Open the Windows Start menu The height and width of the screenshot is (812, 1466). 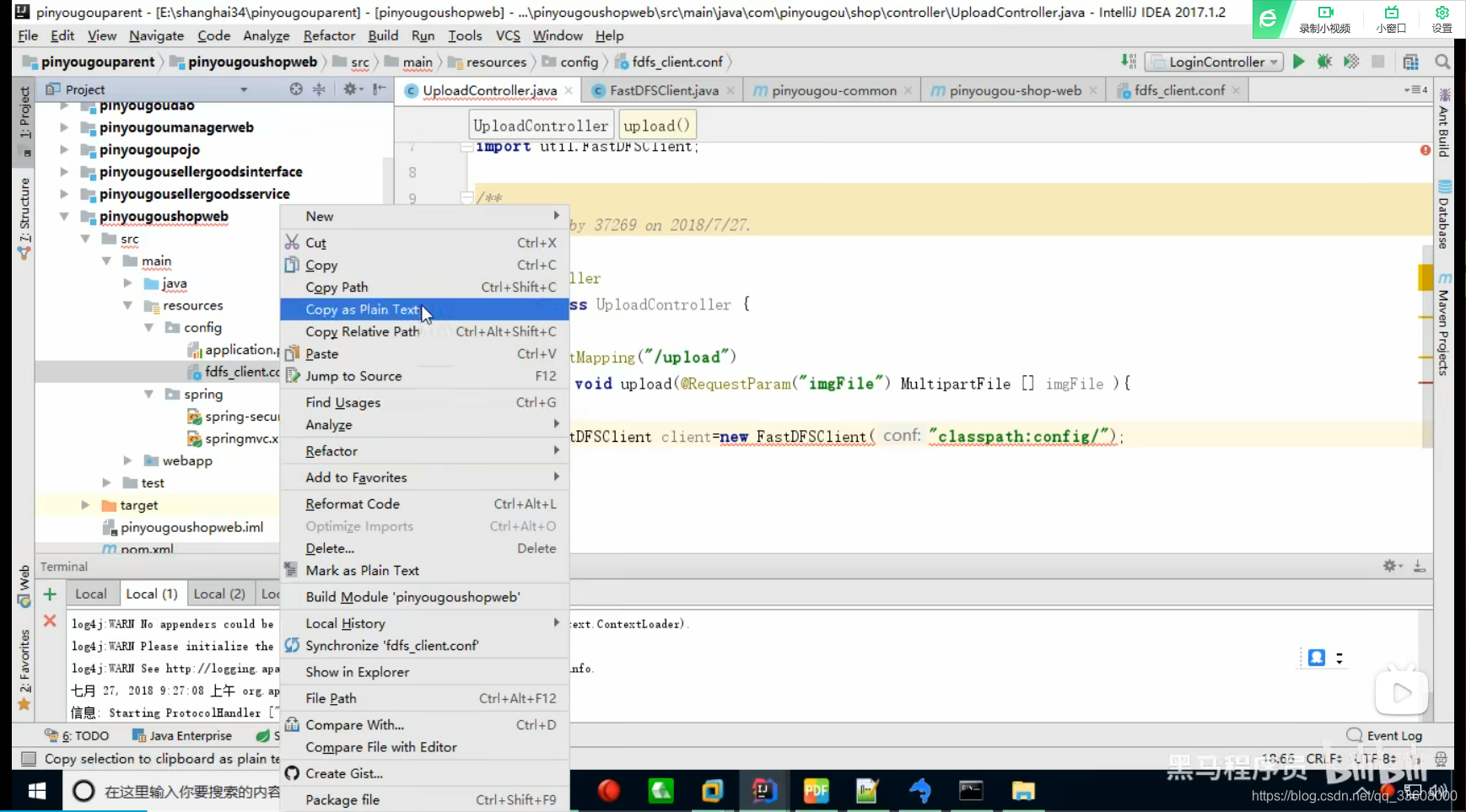pyautogui.click(x=37, y=791)
